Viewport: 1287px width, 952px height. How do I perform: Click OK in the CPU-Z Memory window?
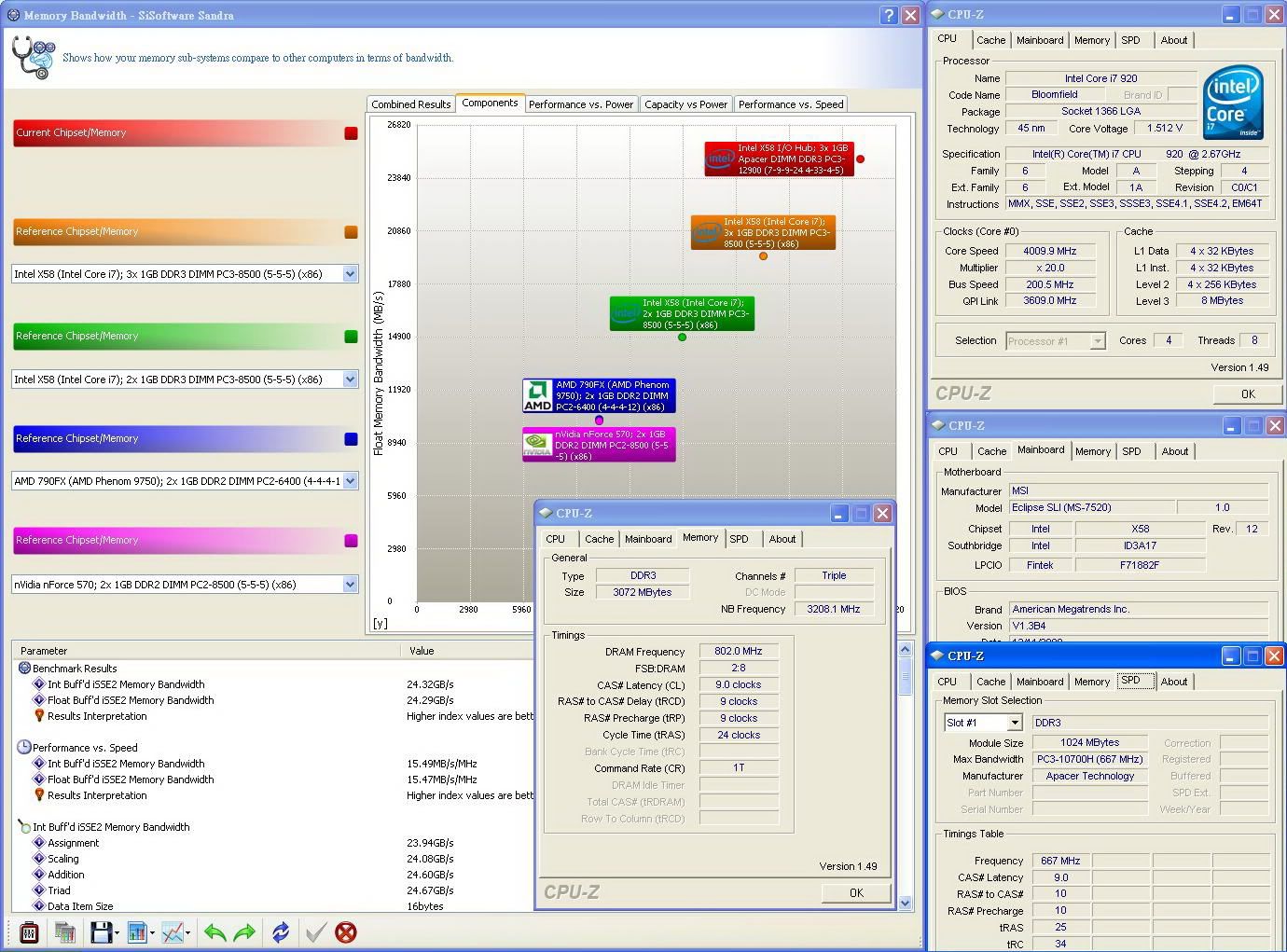856,892
